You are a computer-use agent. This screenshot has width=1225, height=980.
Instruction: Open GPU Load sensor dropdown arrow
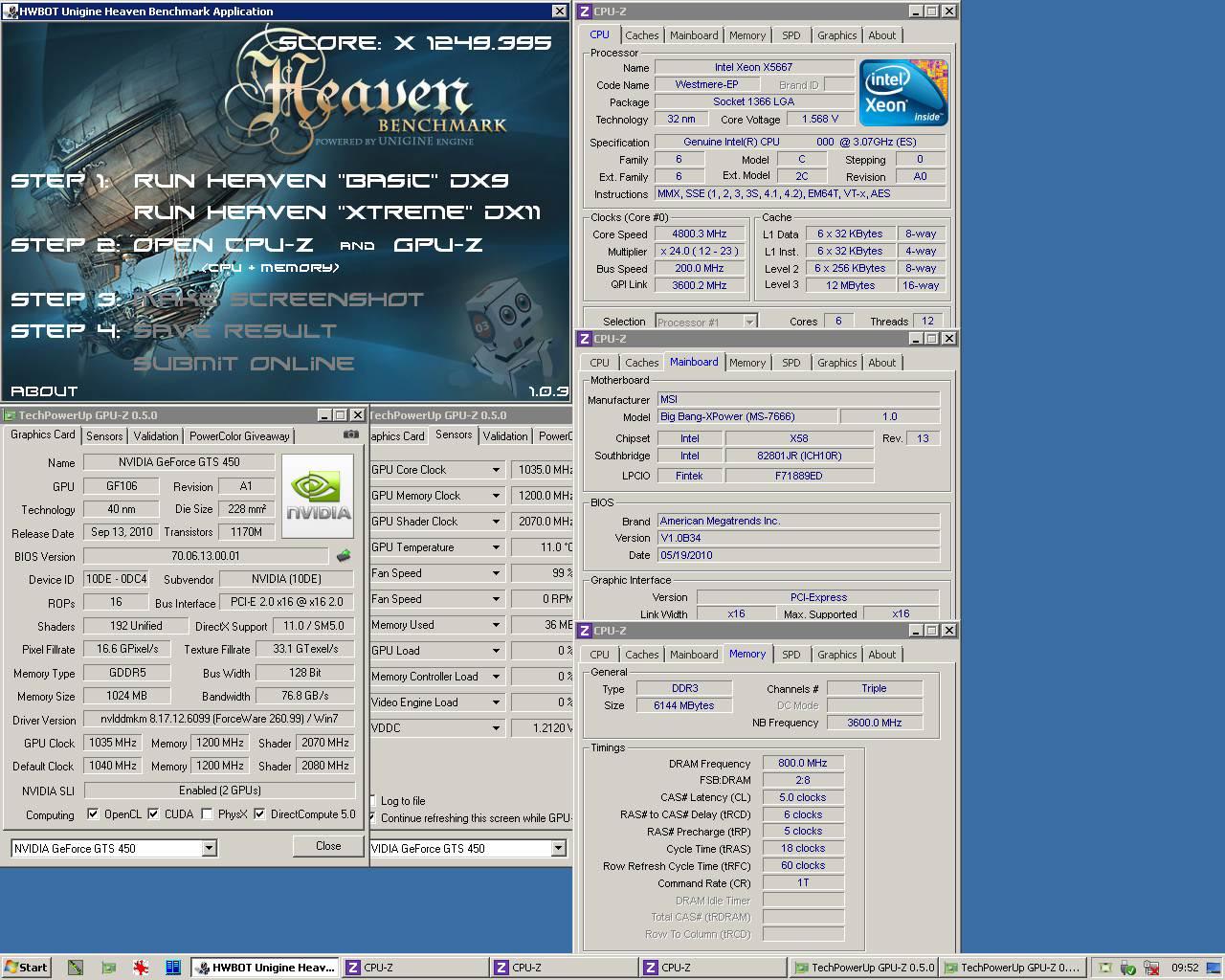[496, 651]
